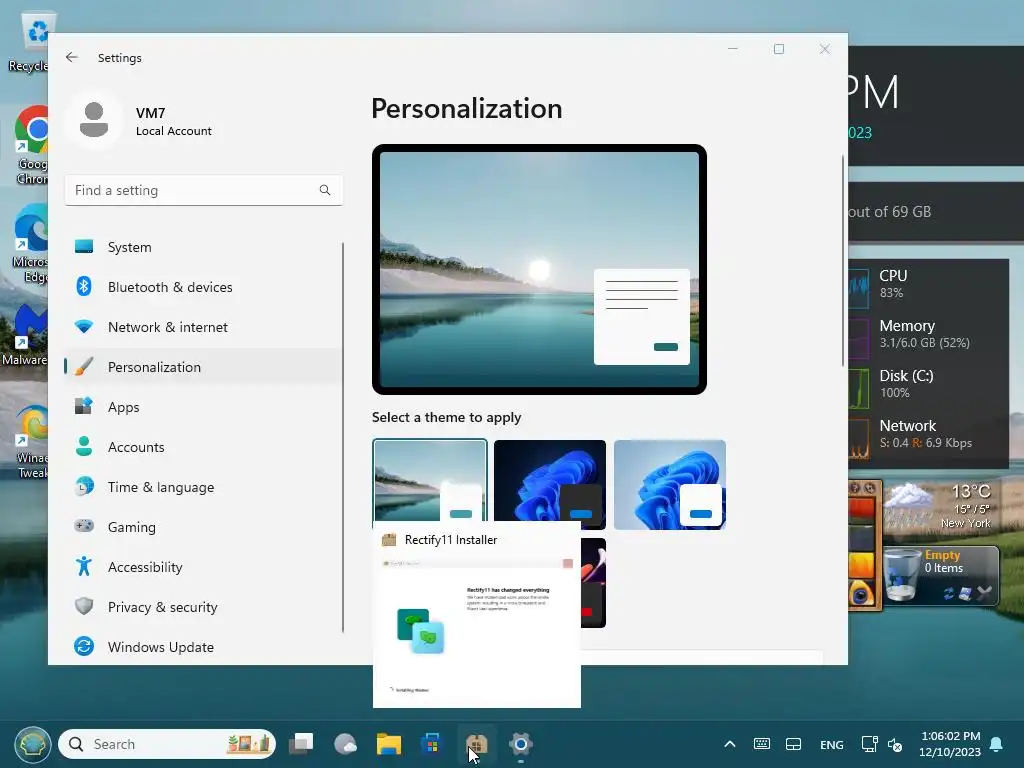Click the magnifier icon in Find a setting
The height and width of the screenshot is (768, 1024).
pyautogui.click(x=325, y=190)
